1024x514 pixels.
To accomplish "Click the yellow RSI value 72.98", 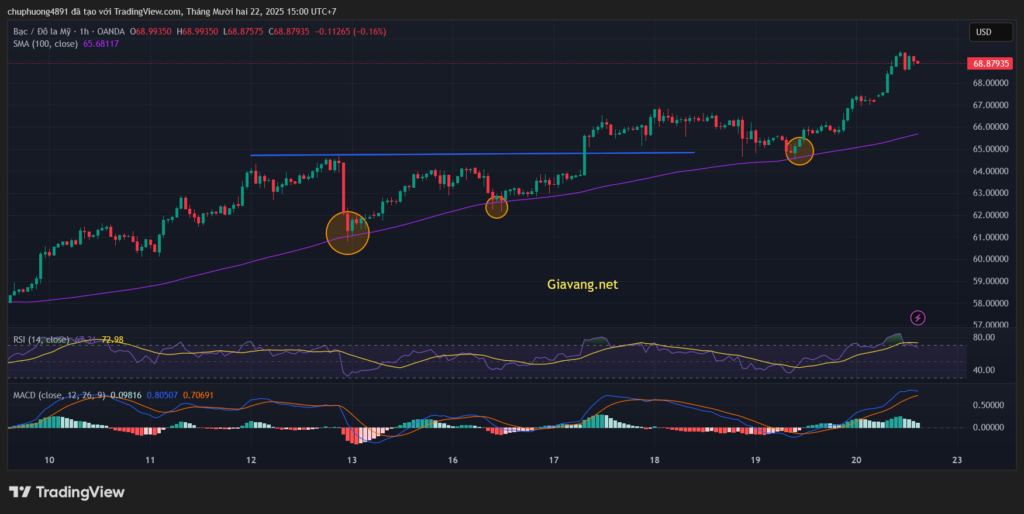I will [111, 340].
